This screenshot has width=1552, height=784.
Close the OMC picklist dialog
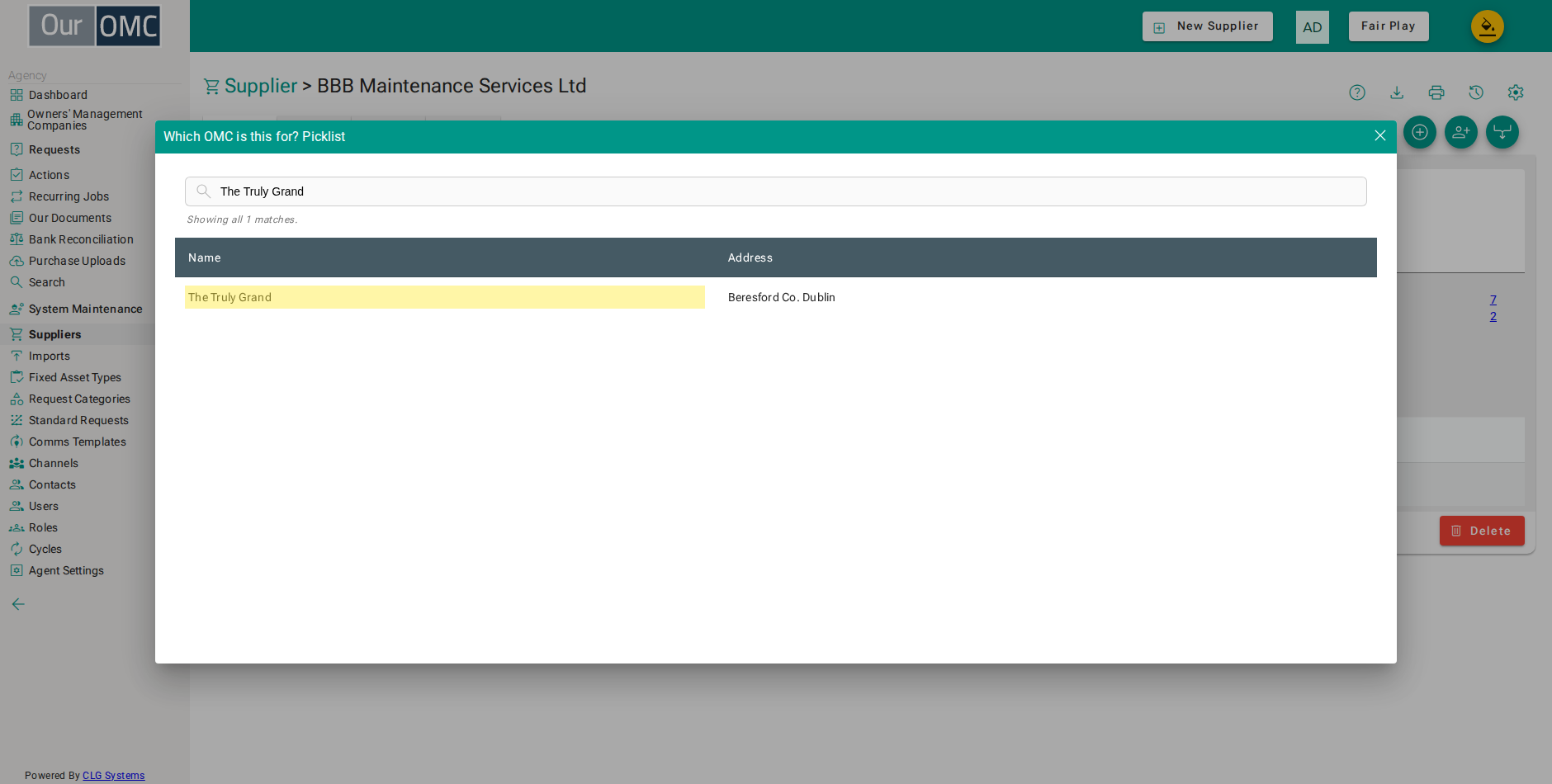click(1379, 135)
